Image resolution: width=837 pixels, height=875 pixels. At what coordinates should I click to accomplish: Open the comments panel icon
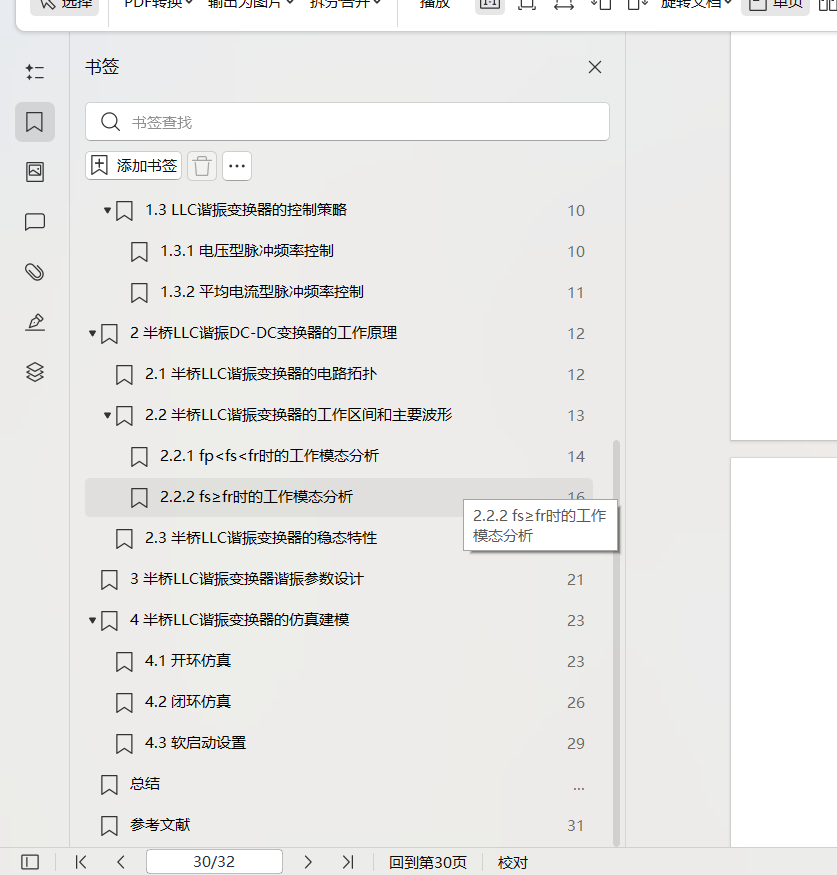point(35,222)
